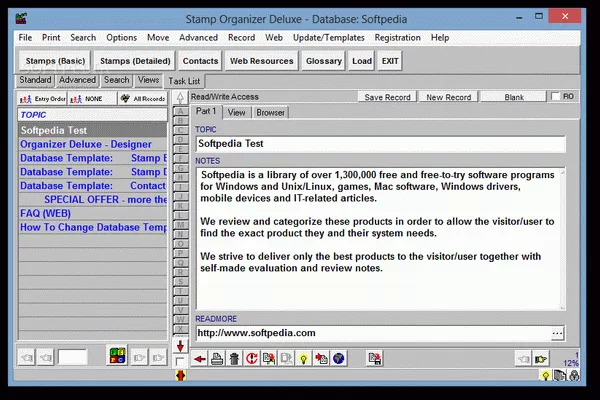Open the Glossary database
This screenshot has width=600, height=400.
tap(322, 61)
